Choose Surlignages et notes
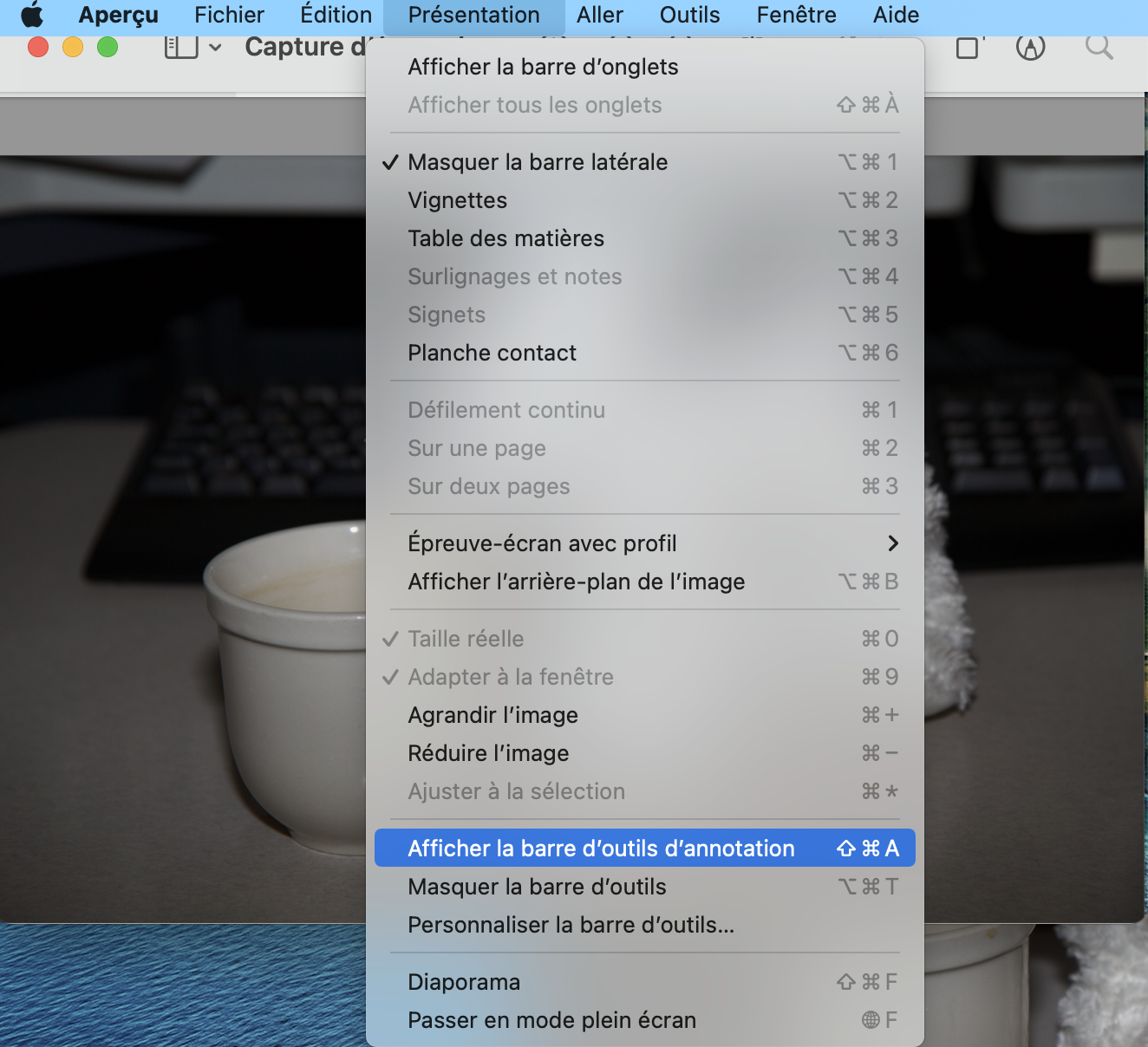 [645, 276]
